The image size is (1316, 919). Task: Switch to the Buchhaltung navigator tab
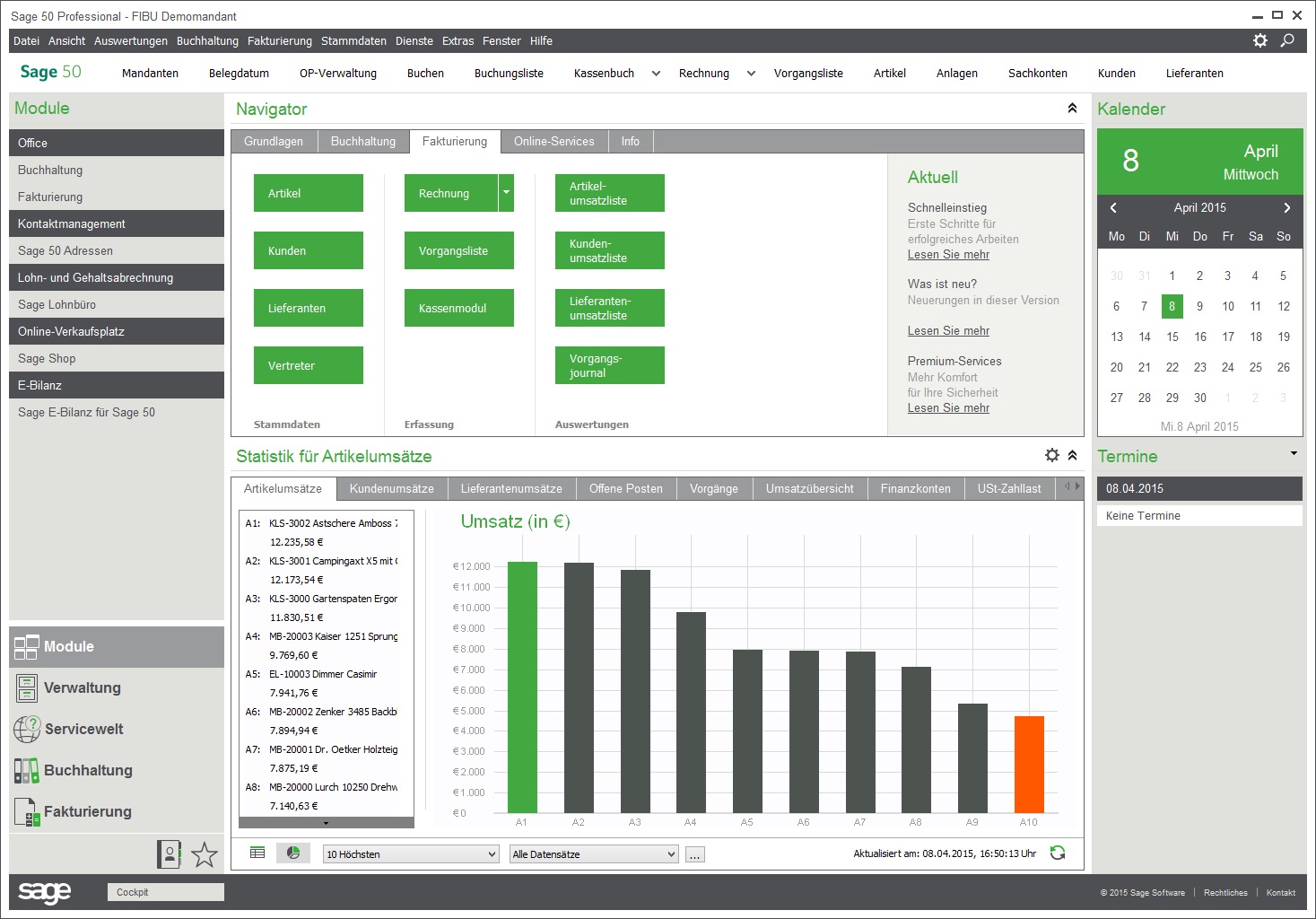[x=363, y=142]
